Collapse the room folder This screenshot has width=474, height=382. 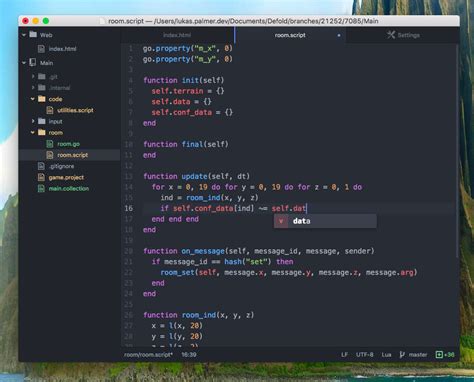click(33, 133)
